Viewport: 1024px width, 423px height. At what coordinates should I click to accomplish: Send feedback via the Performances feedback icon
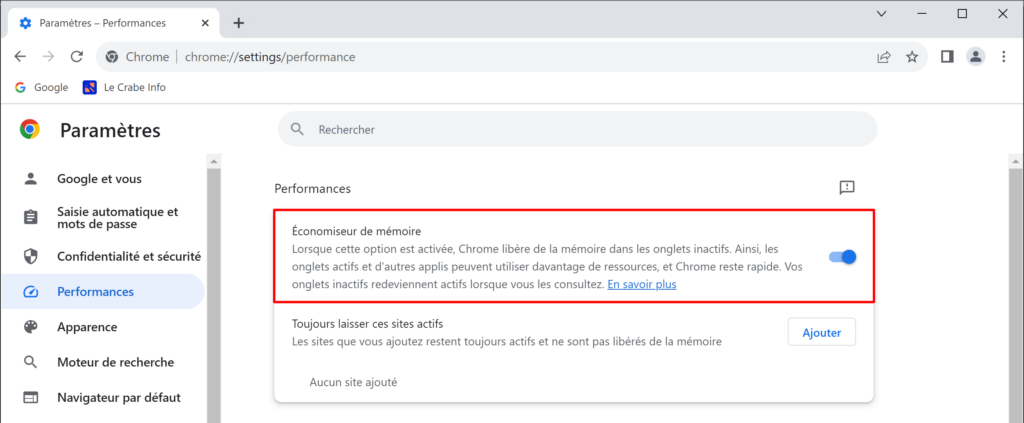coord(847,188)
